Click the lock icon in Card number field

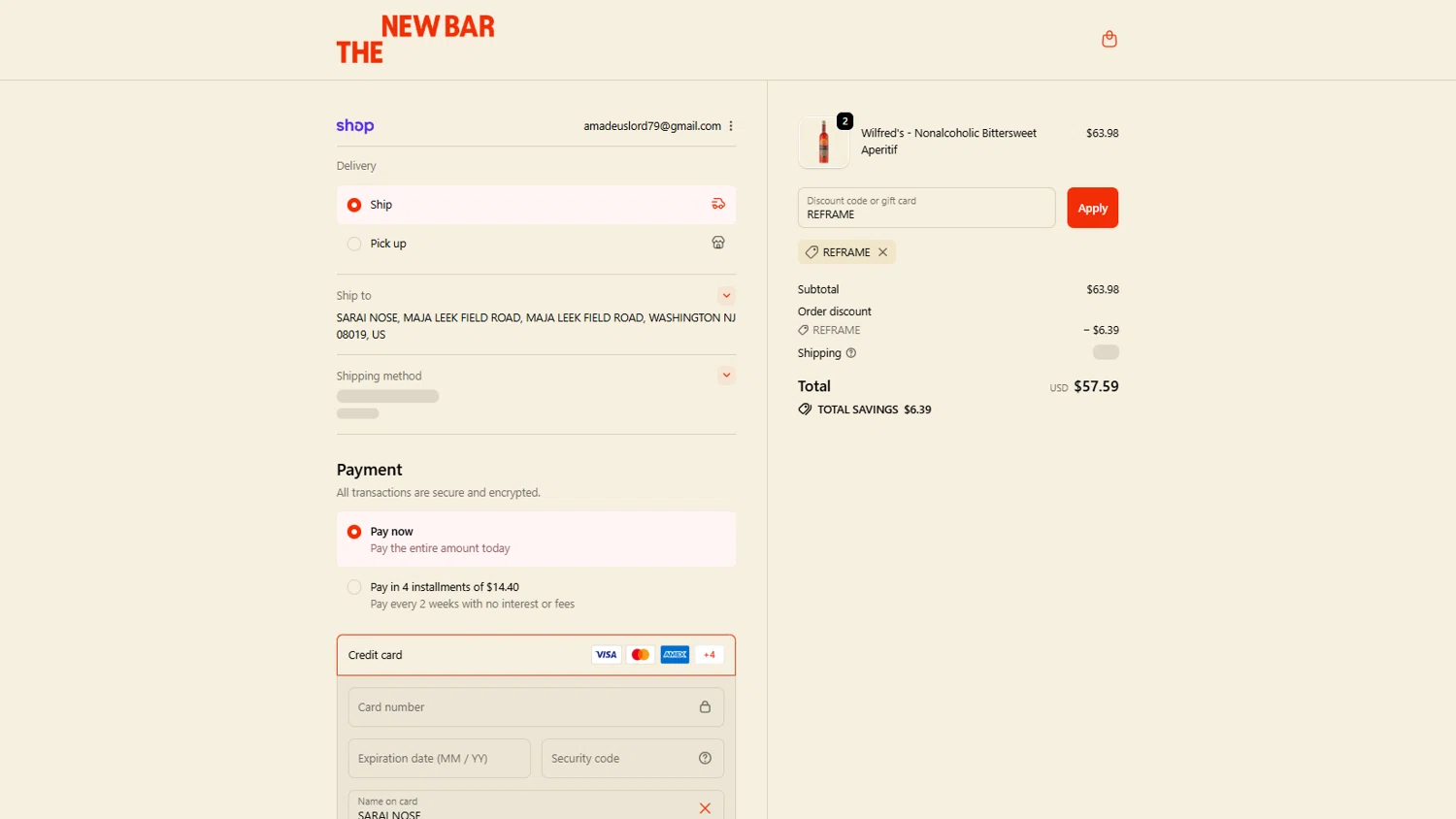coord(705,707)
